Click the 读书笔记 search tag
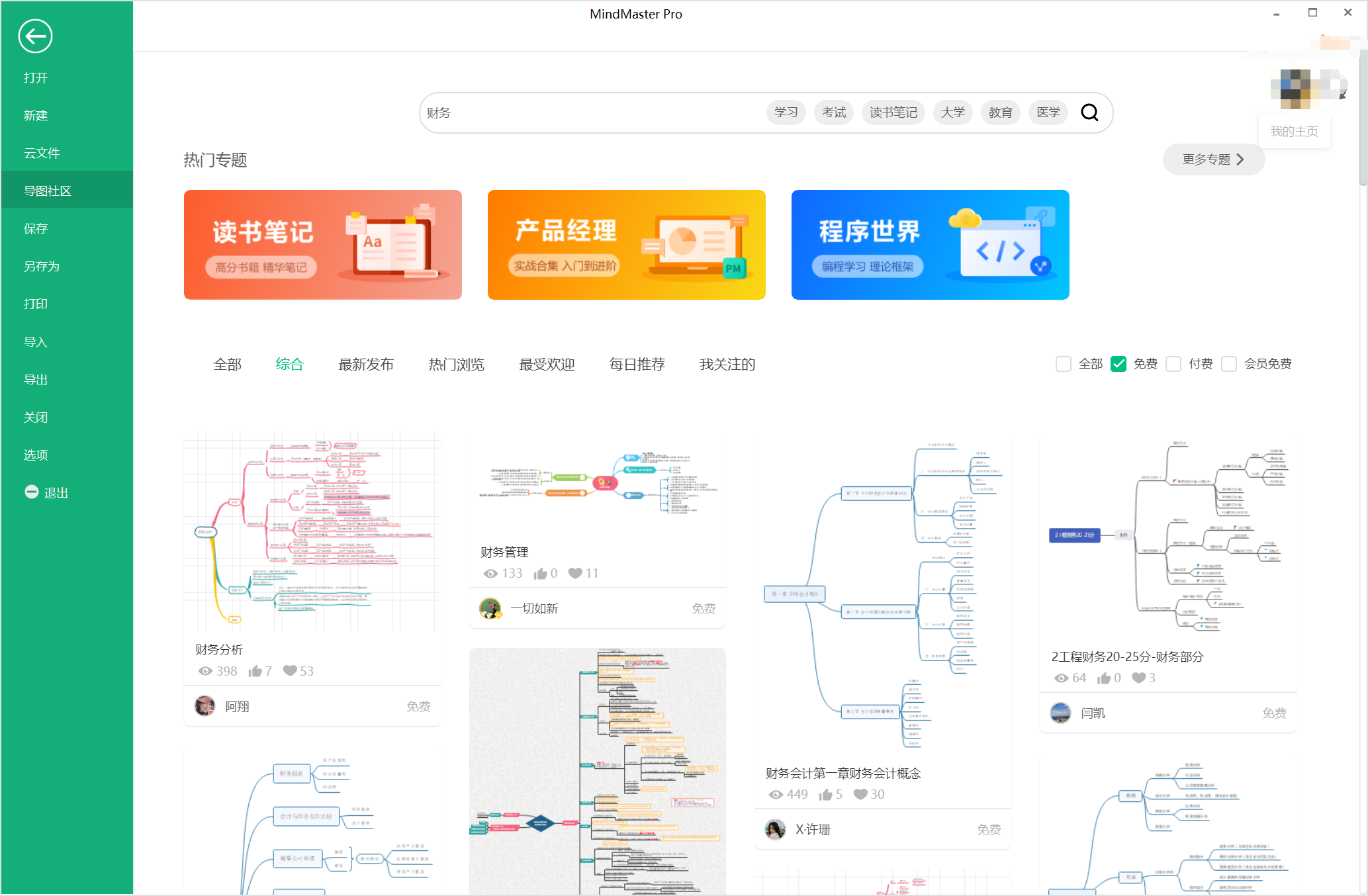 [893, 112]
